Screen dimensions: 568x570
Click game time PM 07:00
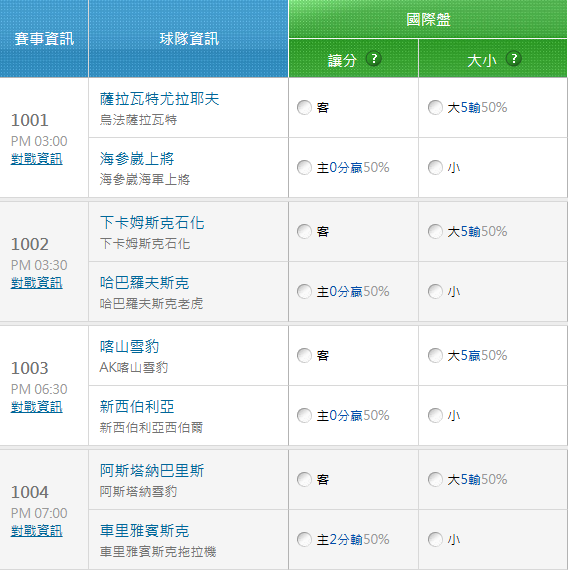point(39,513)
